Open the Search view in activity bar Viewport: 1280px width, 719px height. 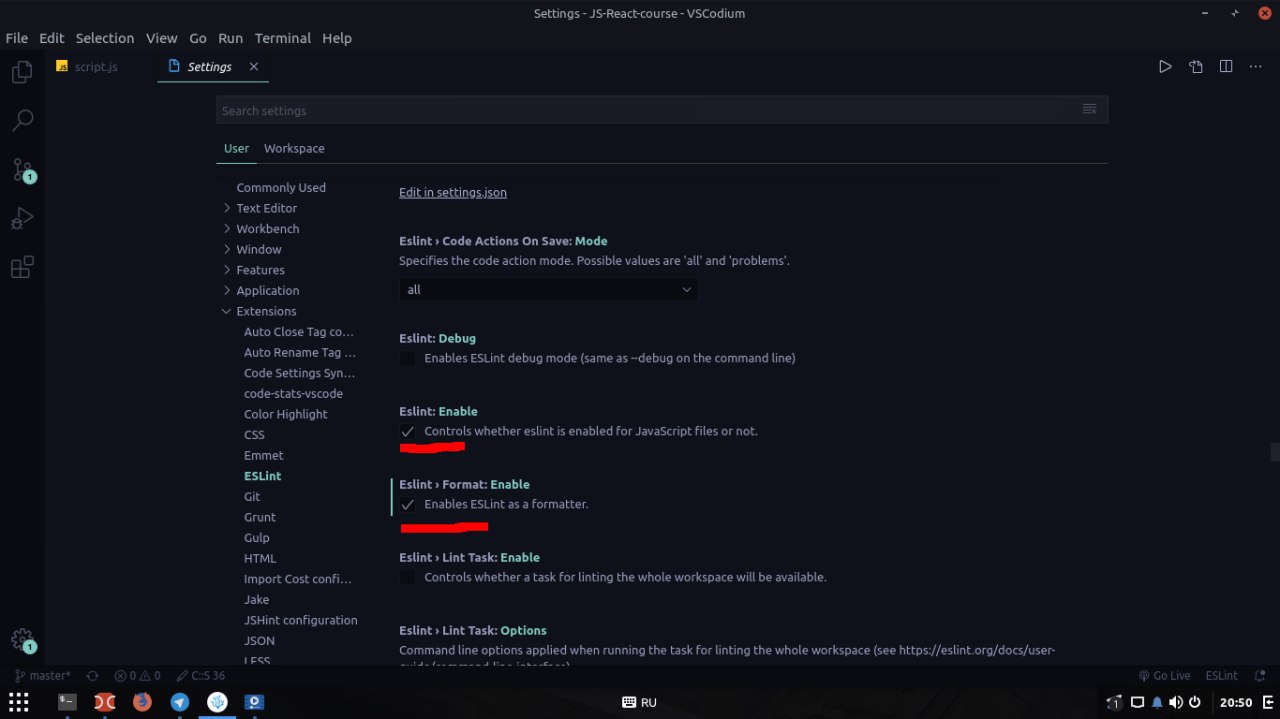click(x=22, y=121)
